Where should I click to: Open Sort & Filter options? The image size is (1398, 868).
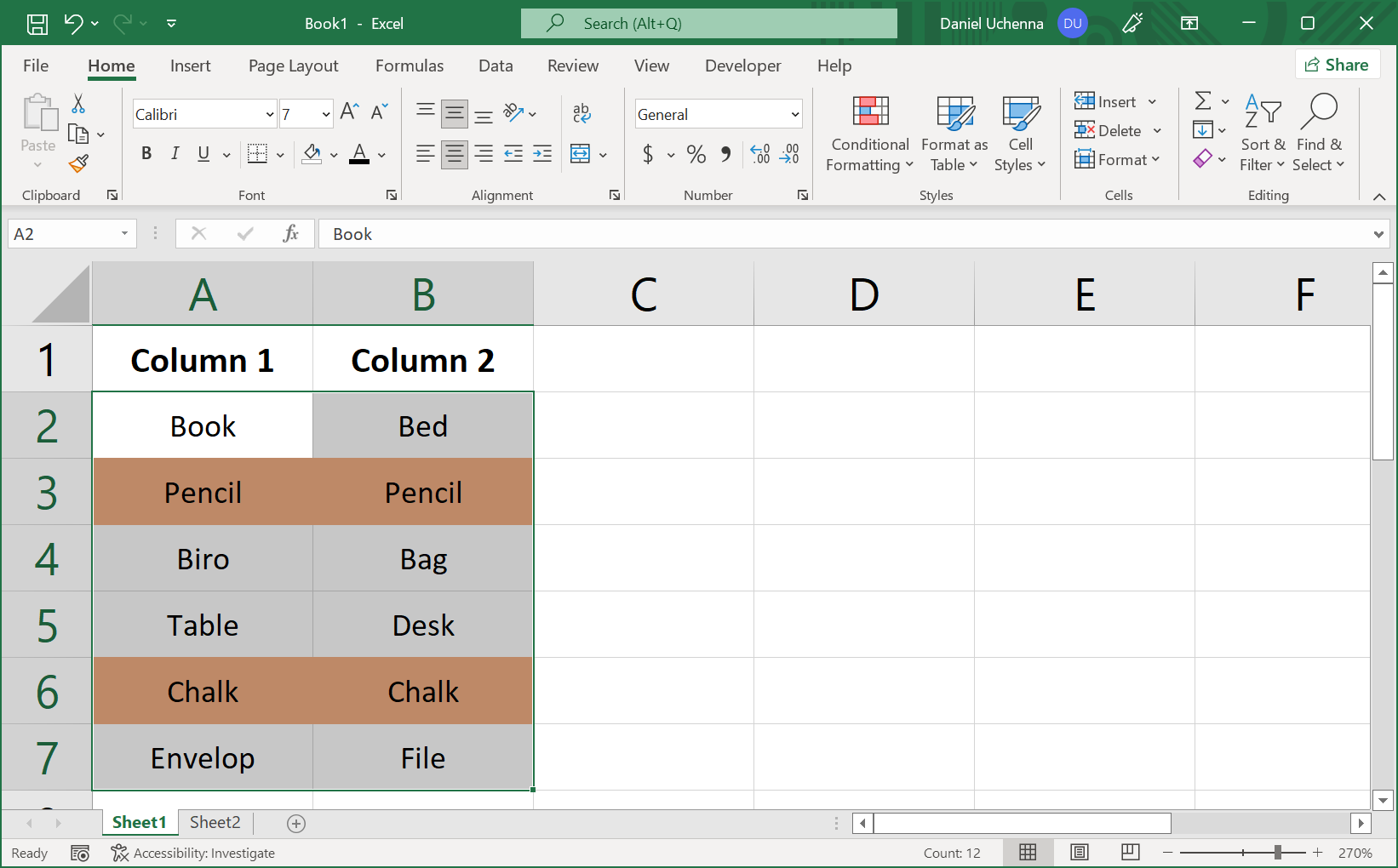(x=1263, y=134)
